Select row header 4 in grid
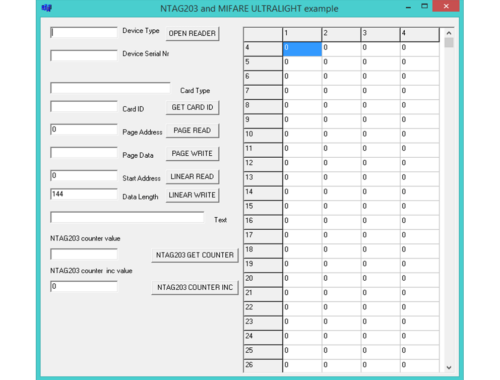The height and width of the screenshot is (380, 500). pyautogui.click(x=263, y=49)
